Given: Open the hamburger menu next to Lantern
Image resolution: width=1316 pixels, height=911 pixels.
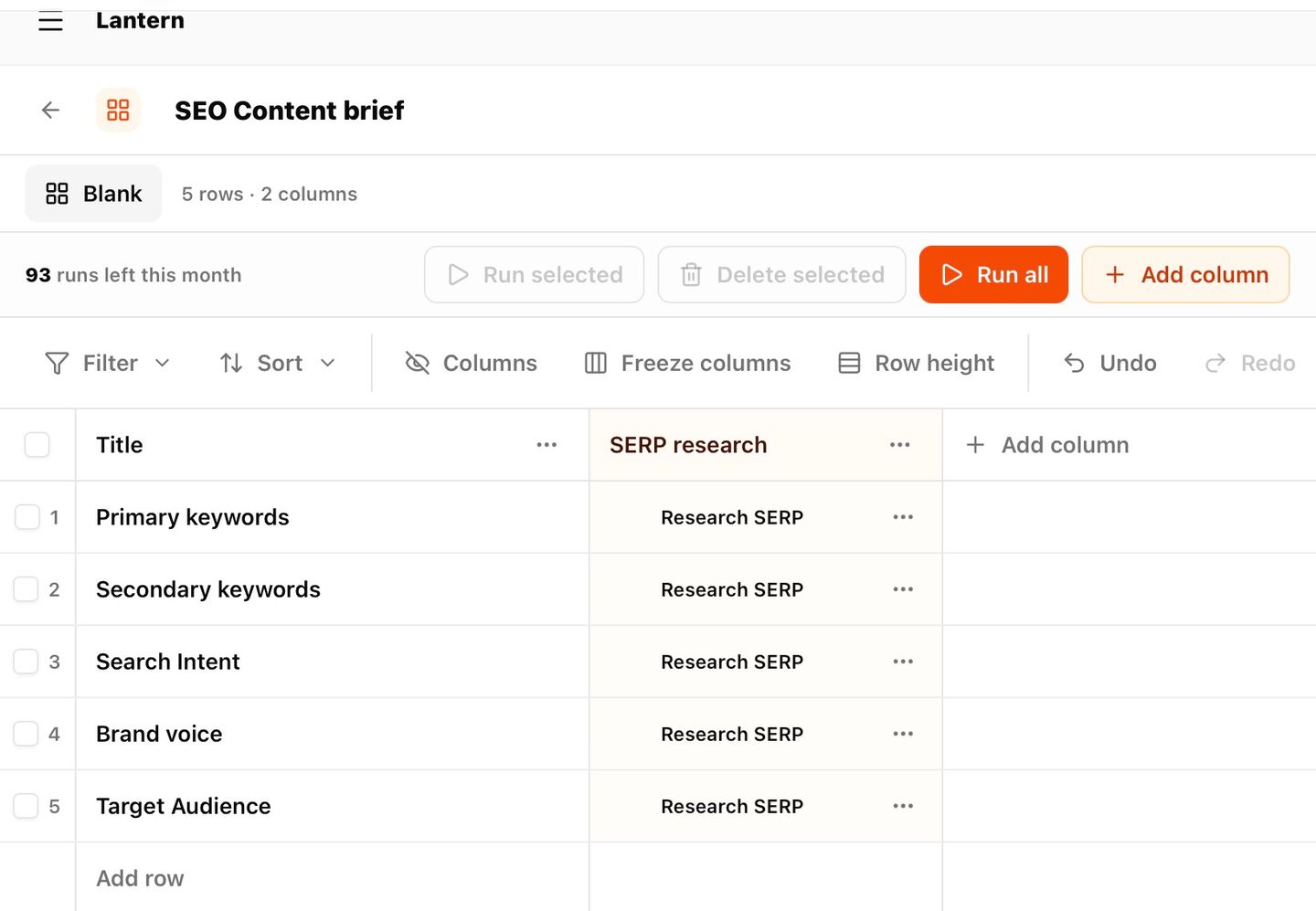Looking at the screenshot, I should (50, 21).
